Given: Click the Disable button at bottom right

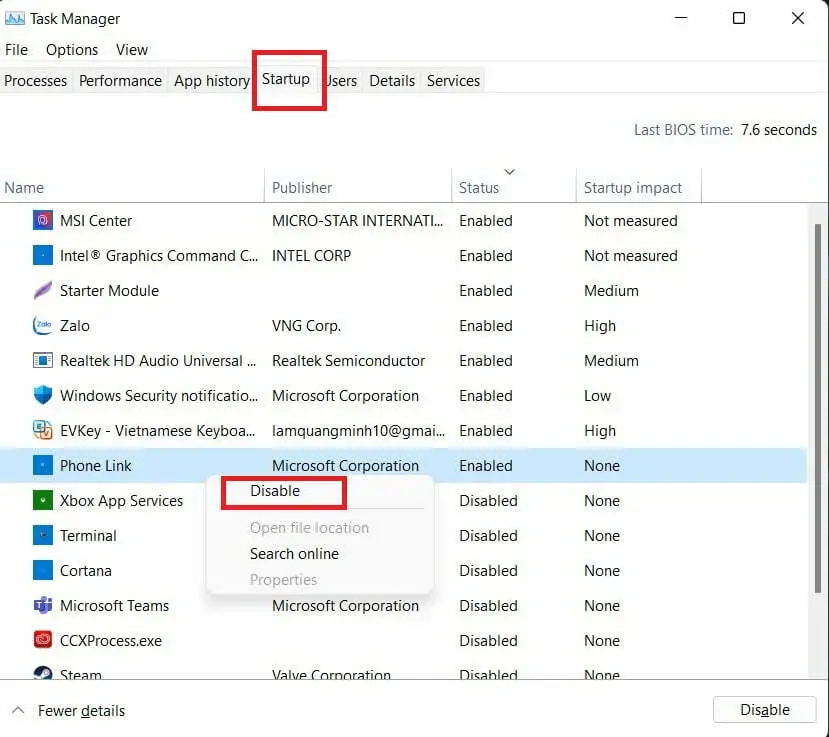Looking at the screenshot, I should tap(764, 710).
